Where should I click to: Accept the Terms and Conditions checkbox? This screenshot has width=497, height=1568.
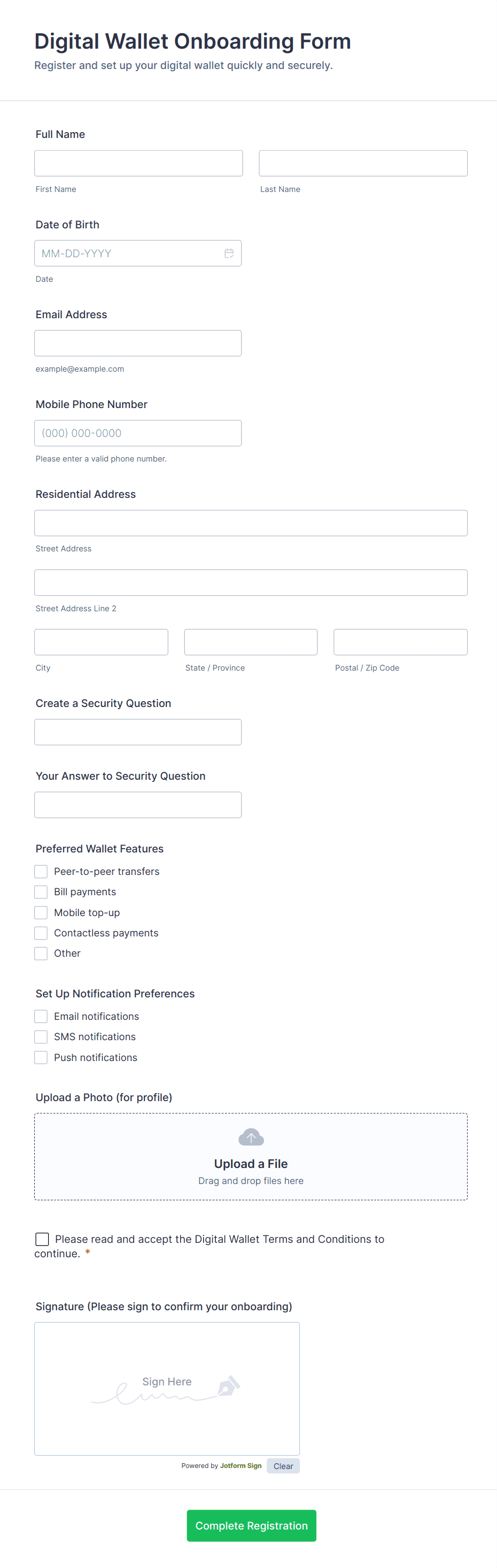tap(41, 1239)
